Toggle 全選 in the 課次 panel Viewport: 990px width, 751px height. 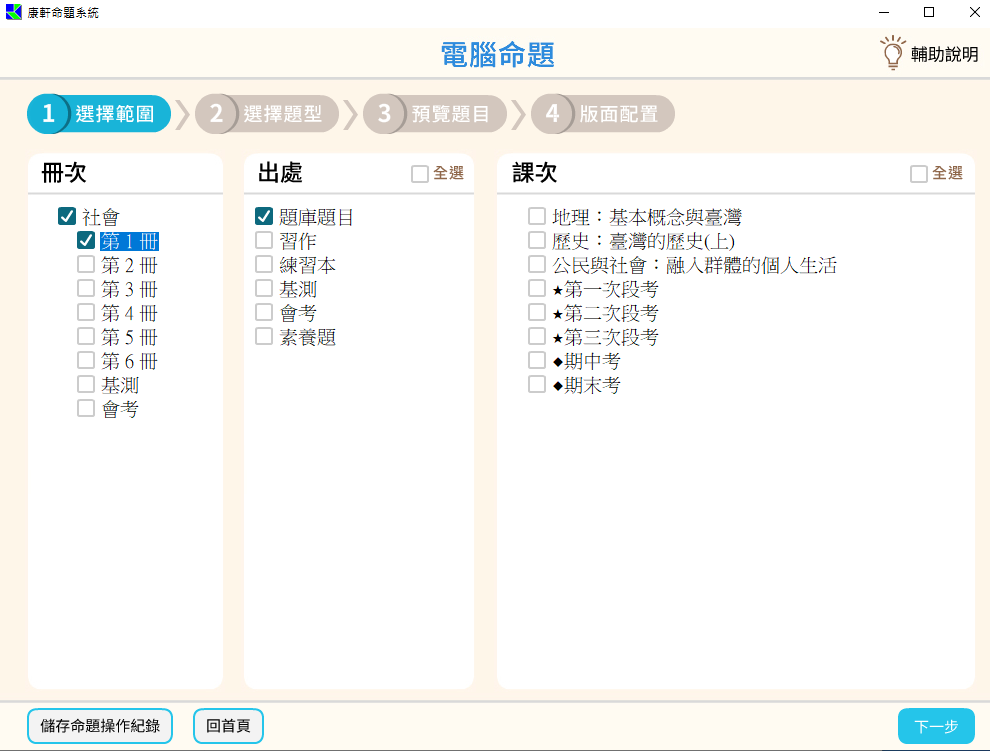919,174
